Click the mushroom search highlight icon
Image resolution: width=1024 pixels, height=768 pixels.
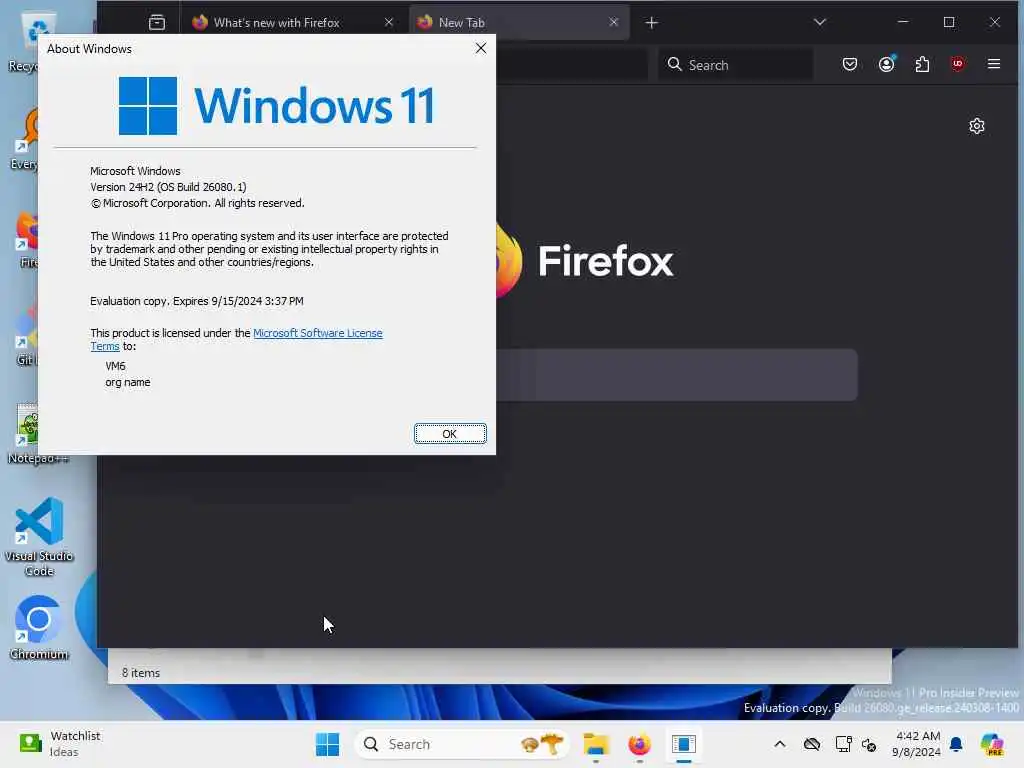pyautogui.click(x=542, y=744)
